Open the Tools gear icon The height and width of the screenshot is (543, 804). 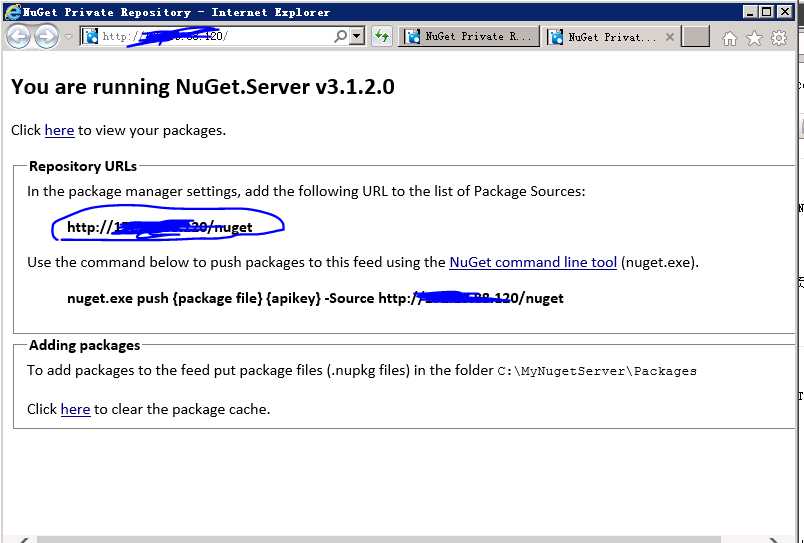779,38
